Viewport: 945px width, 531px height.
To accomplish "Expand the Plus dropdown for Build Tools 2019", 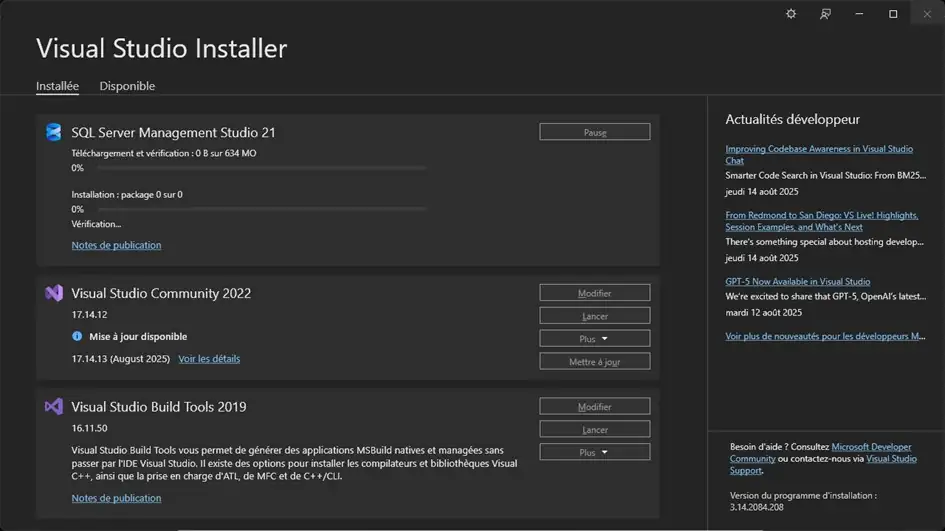I will coord(595,452).
